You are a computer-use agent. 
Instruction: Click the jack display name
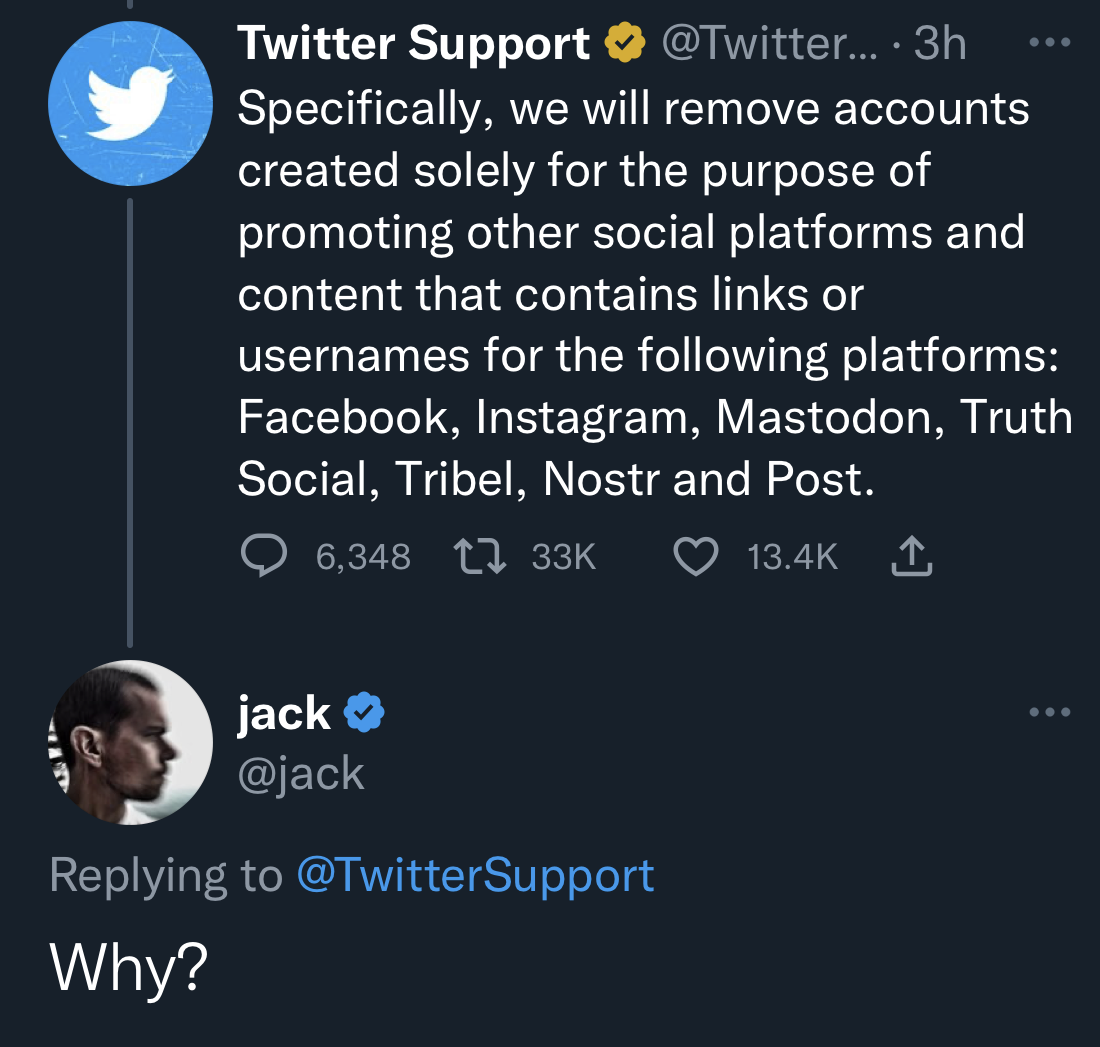(x=284, y=714)
